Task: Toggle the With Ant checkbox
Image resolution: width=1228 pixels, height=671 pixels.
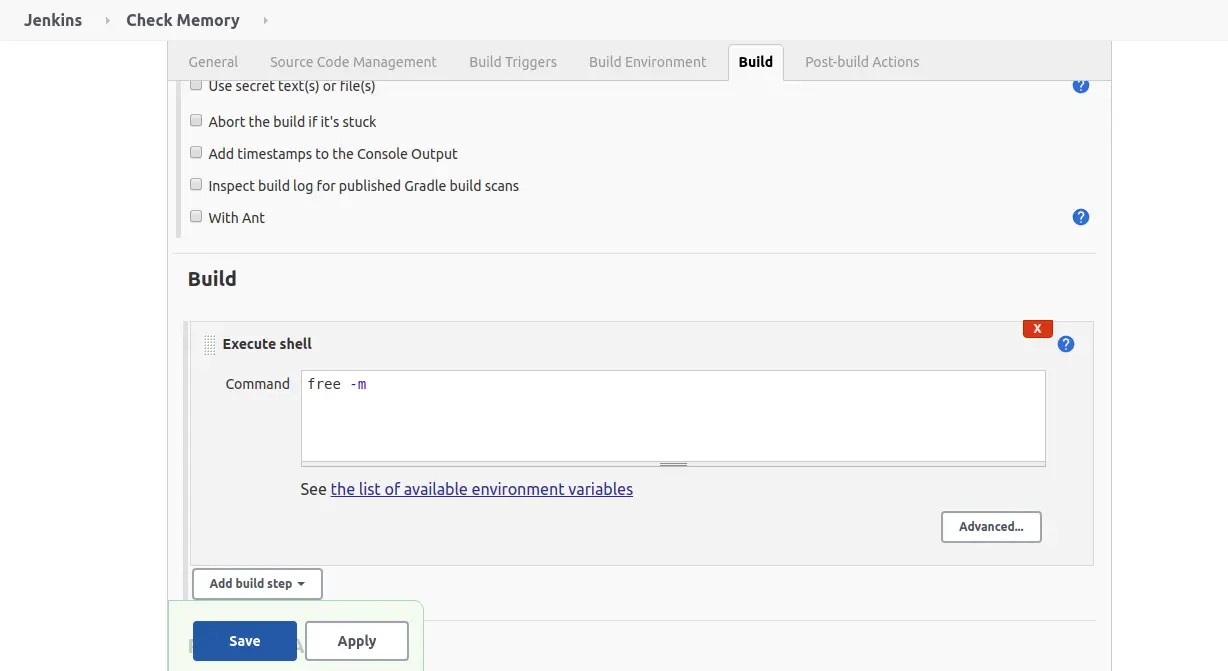Action: [196, 217]
